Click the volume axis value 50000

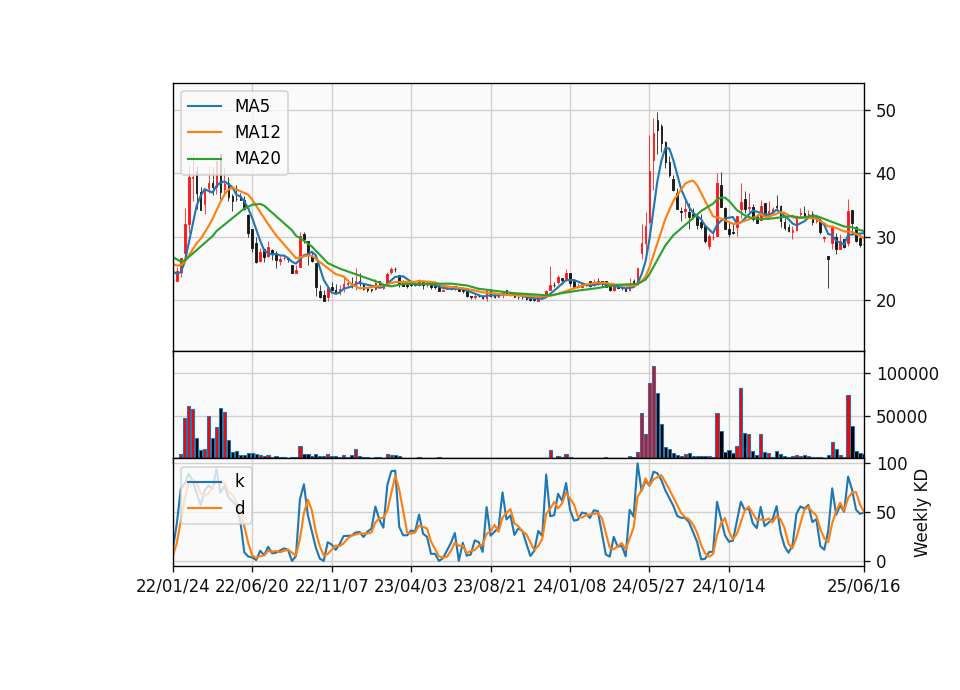click(902, 417)
